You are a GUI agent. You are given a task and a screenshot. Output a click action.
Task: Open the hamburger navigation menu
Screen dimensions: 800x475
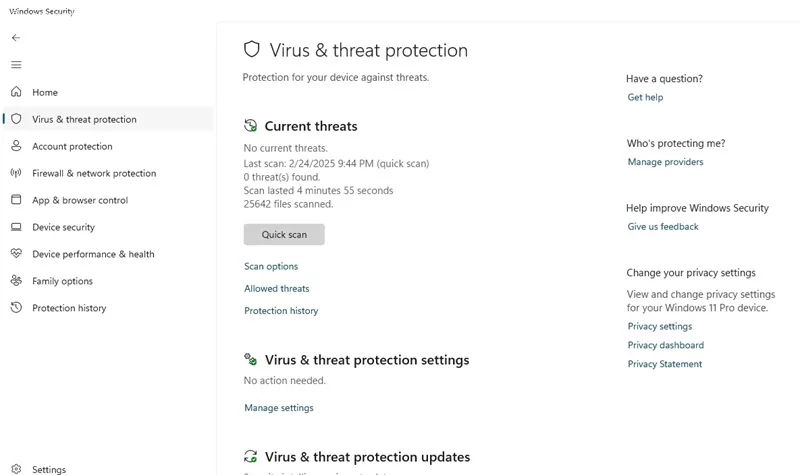(x=16, y=65)
